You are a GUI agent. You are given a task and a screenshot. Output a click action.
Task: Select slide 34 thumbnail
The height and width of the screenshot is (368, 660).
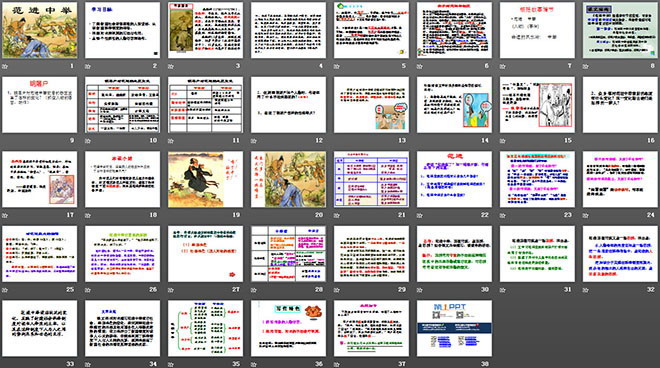coord(122,328)
